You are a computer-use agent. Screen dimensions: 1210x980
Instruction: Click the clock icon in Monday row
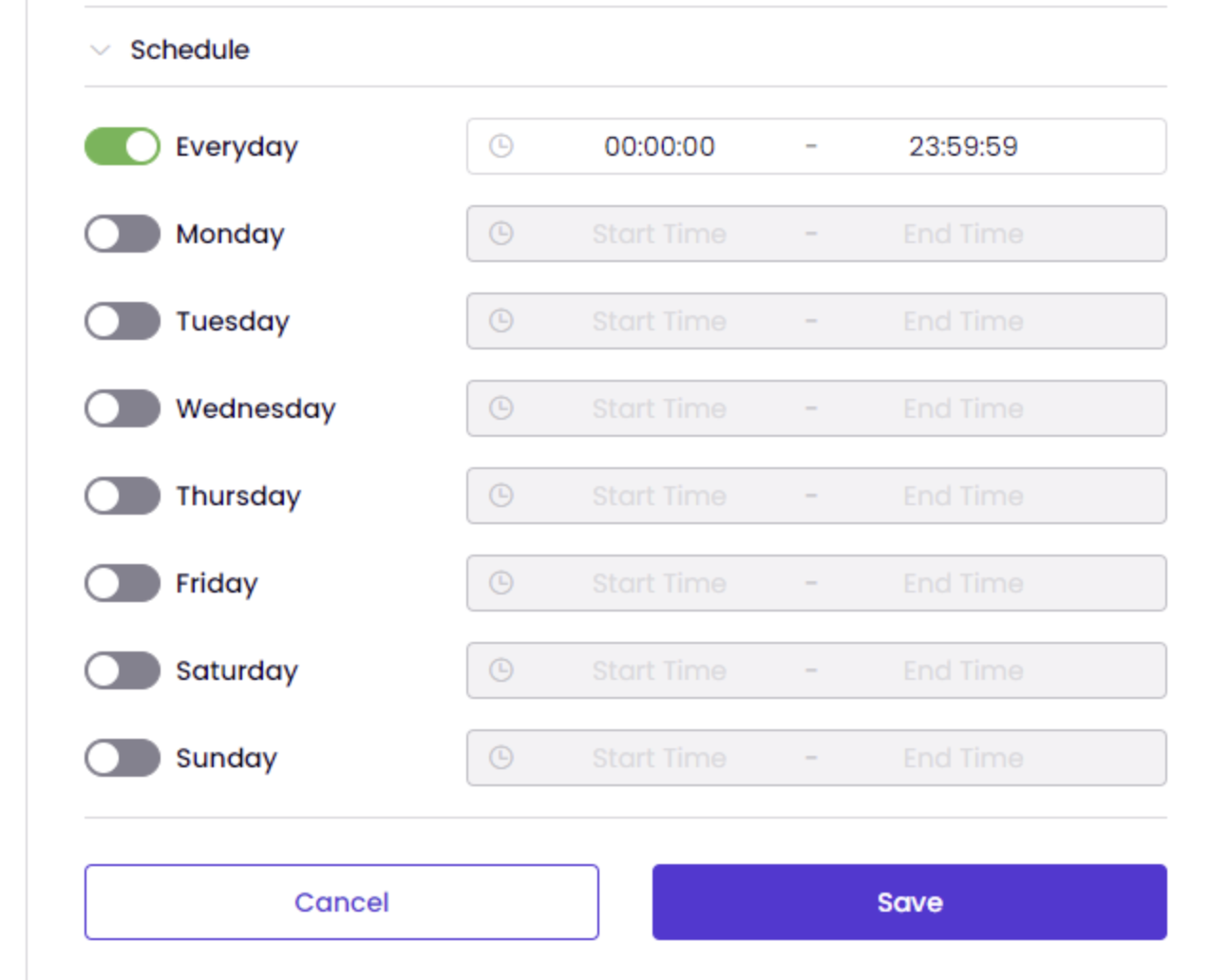click(501, 234)
